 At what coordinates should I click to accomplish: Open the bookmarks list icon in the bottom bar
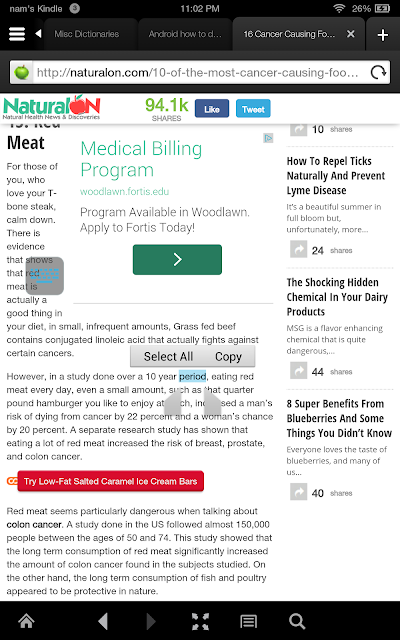249,621
